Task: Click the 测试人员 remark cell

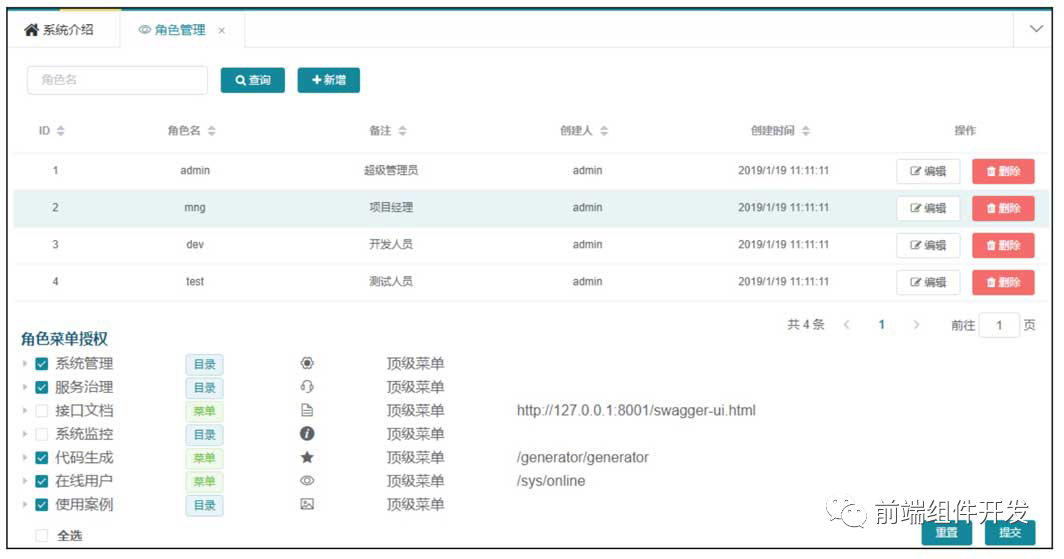Action: (x=391, y=282)
